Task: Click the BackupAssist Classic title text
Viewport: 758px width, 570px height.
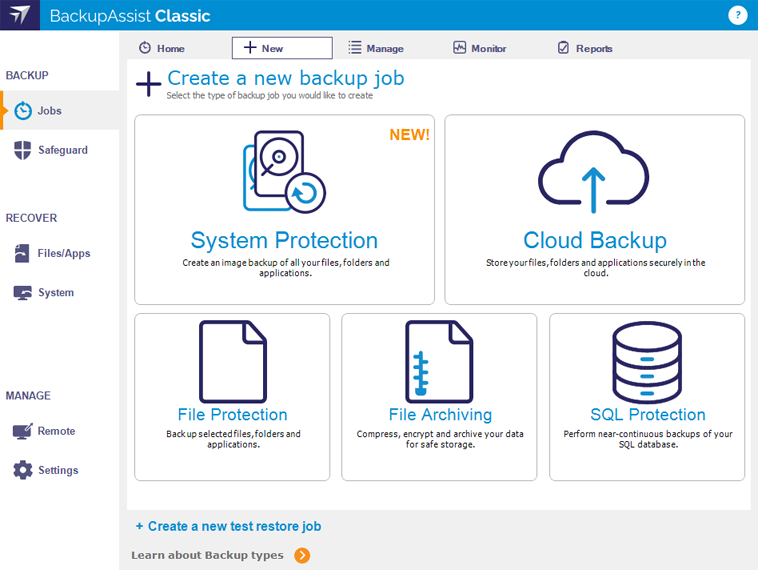Action: 130,16
